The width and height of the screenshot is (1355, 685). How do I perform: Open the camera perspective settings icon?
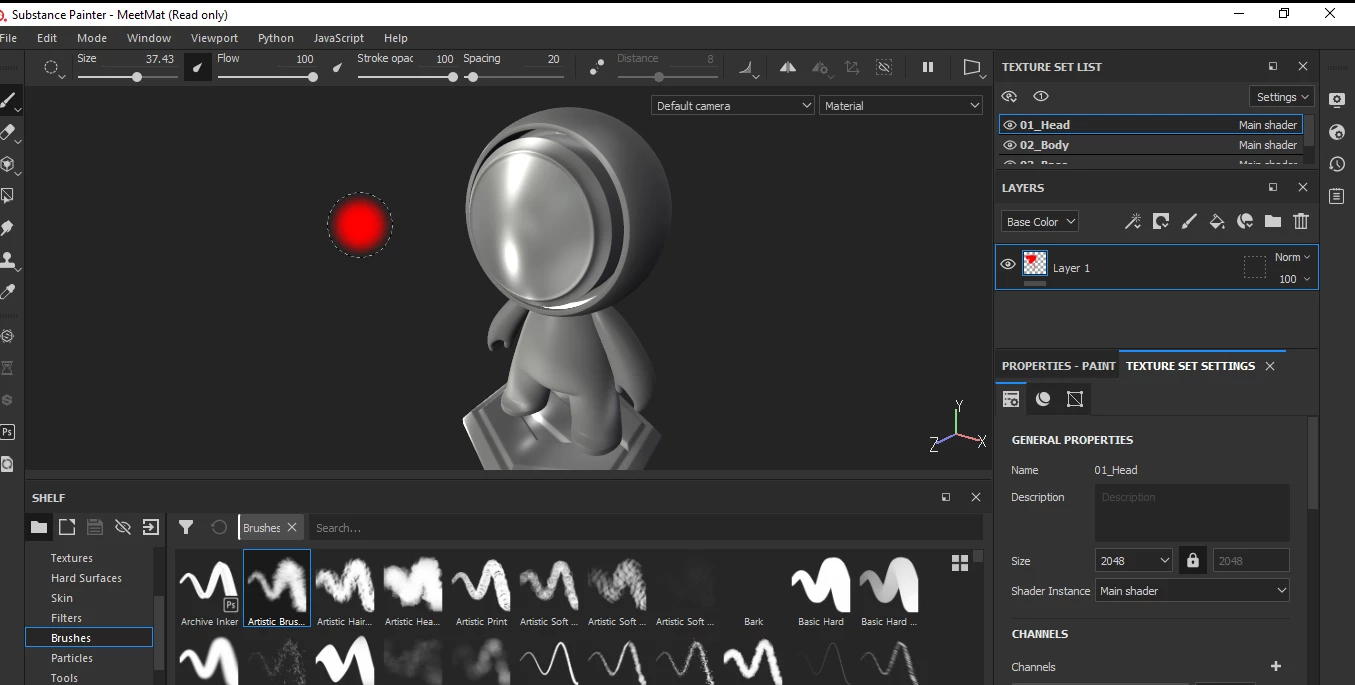(973, 67)
